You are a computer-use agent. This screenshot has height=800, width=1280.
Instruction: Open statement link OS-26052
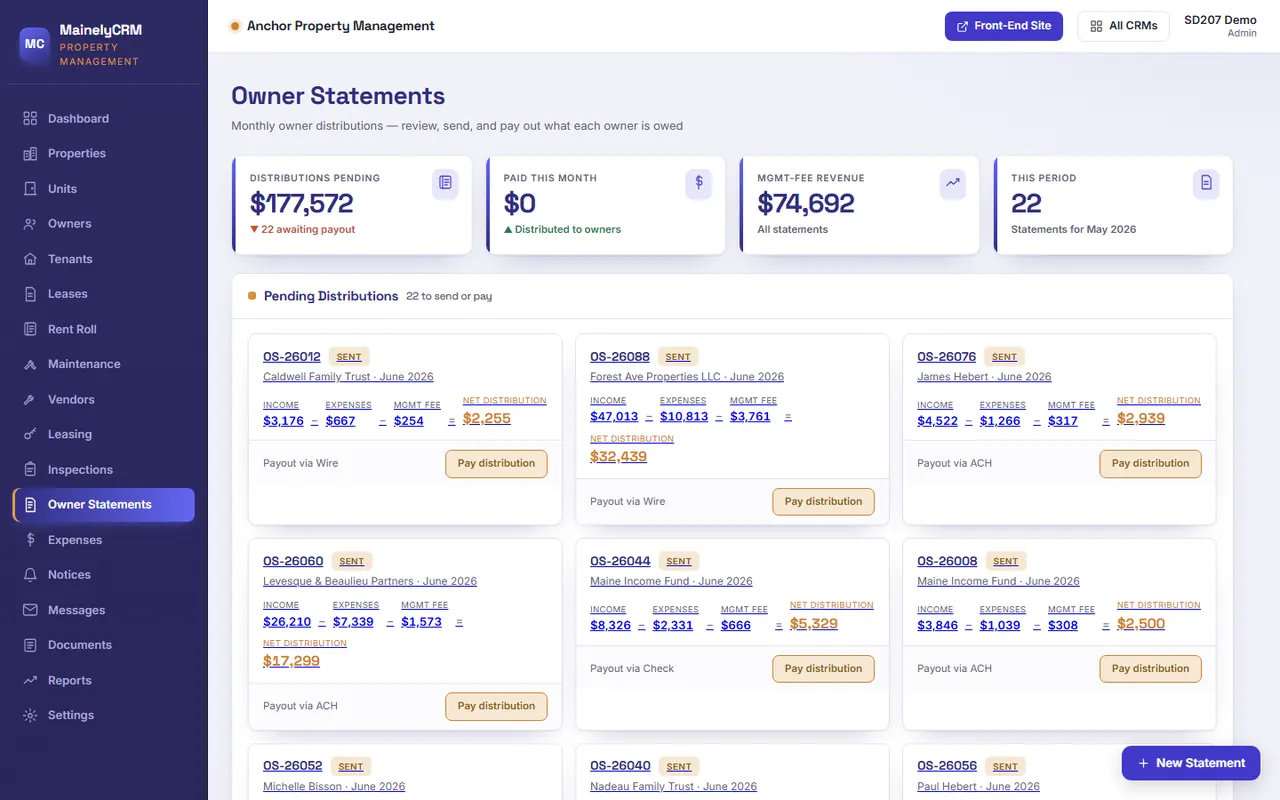(x=293, y=766)
